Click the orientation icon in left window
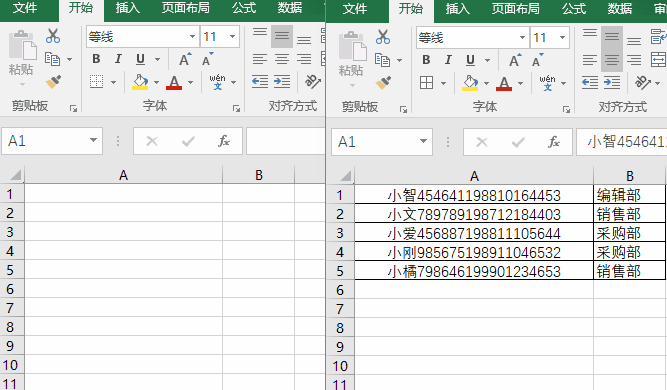 [313, 81]
